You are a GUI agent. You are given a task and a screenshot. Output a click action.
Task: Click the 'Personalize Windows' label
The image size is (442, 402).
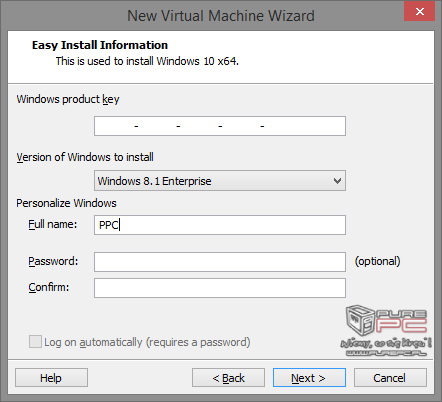click(x=66, y=203)
